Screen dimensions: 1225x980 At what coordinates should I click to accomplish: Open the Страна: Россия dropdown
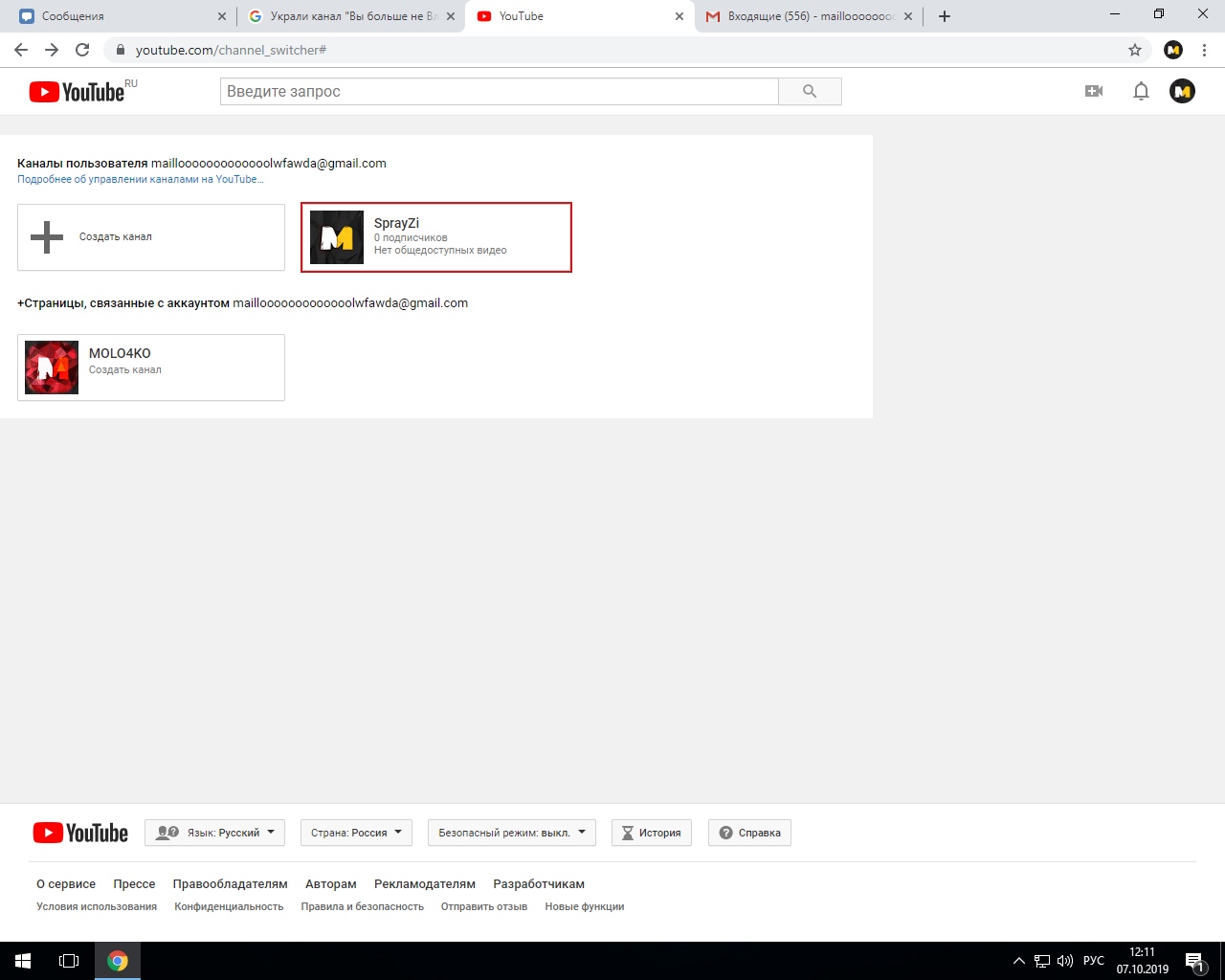(x=356, y=833)
